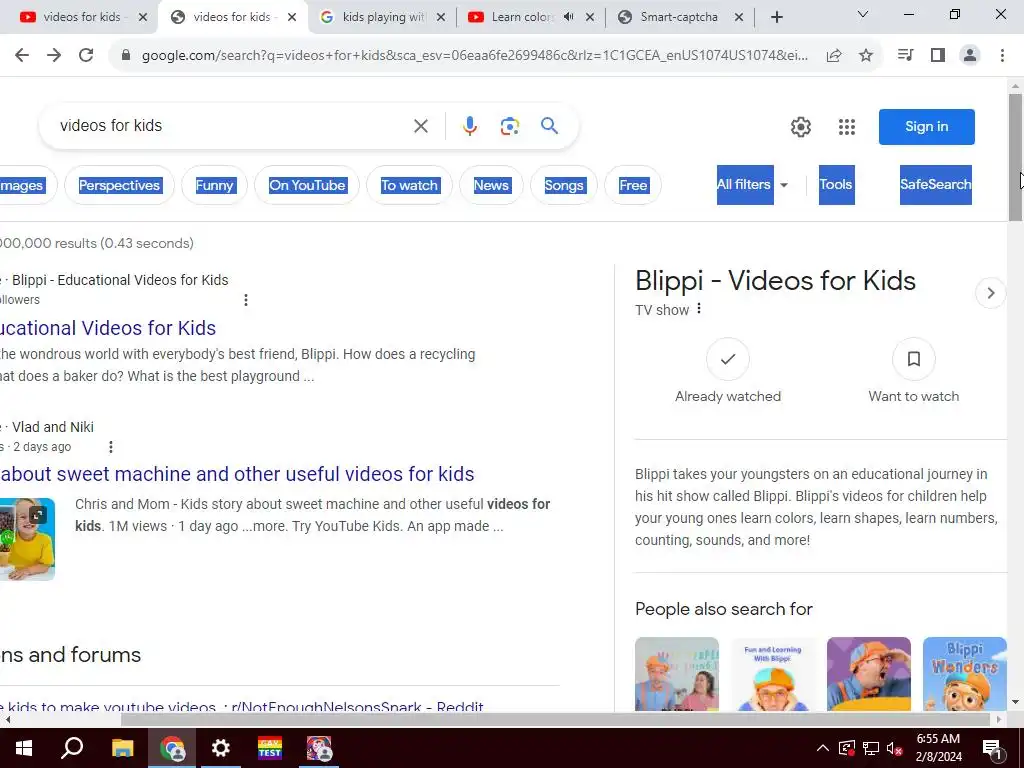Open Chrome's three-dot menu
This screenshot has height=768, width=1024.
[1002, 56]
